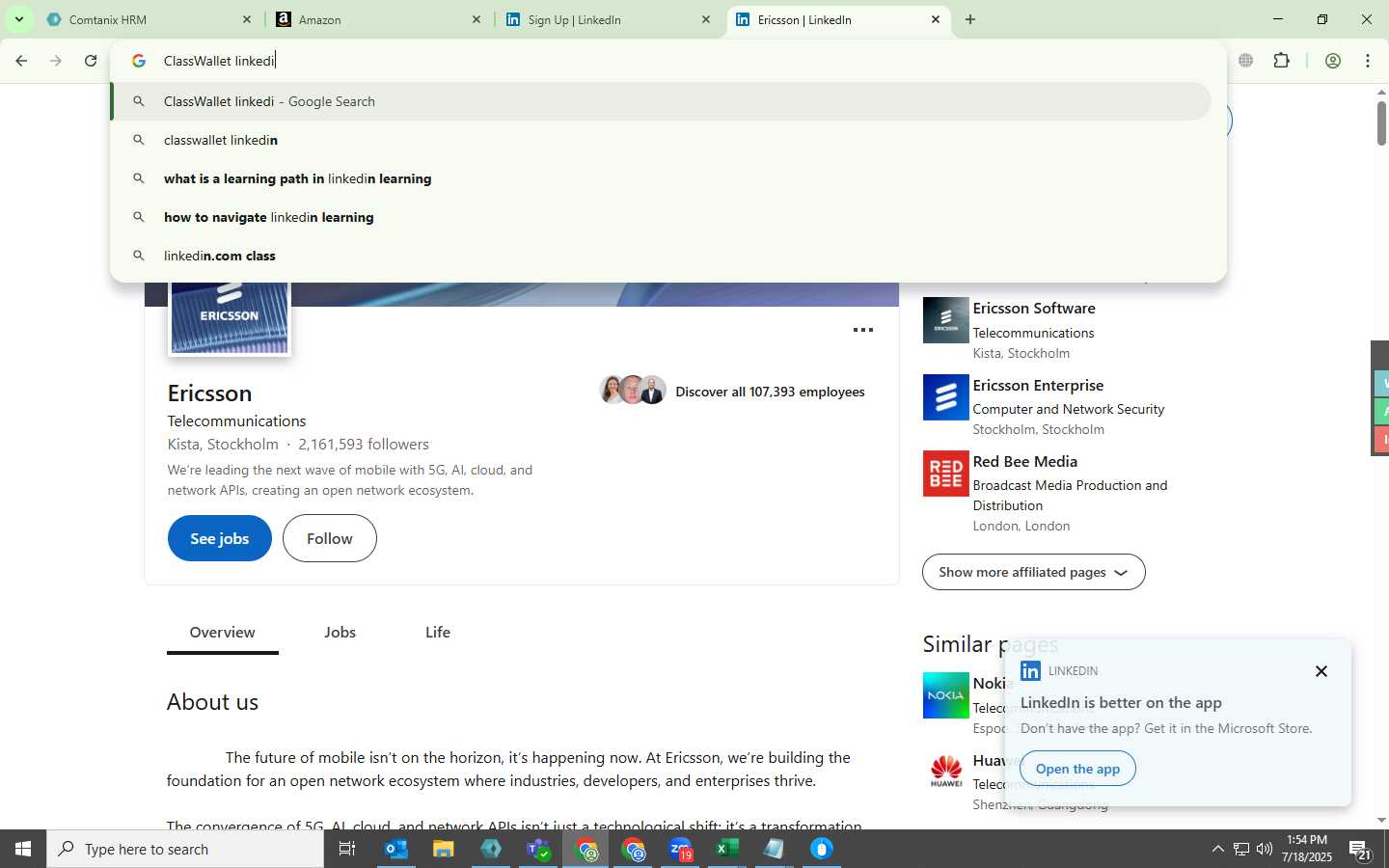Open File Explorer from the taskbar

(443, 849)
